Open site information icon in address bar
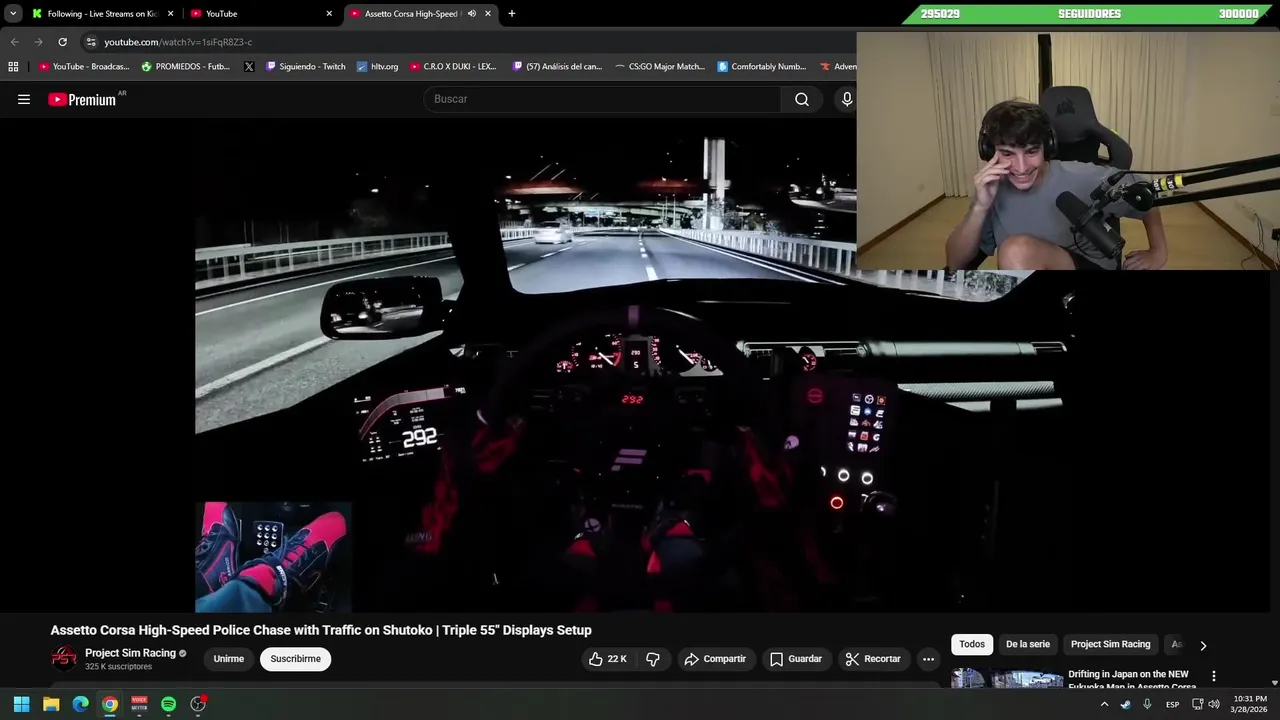 tap(91, 42)
